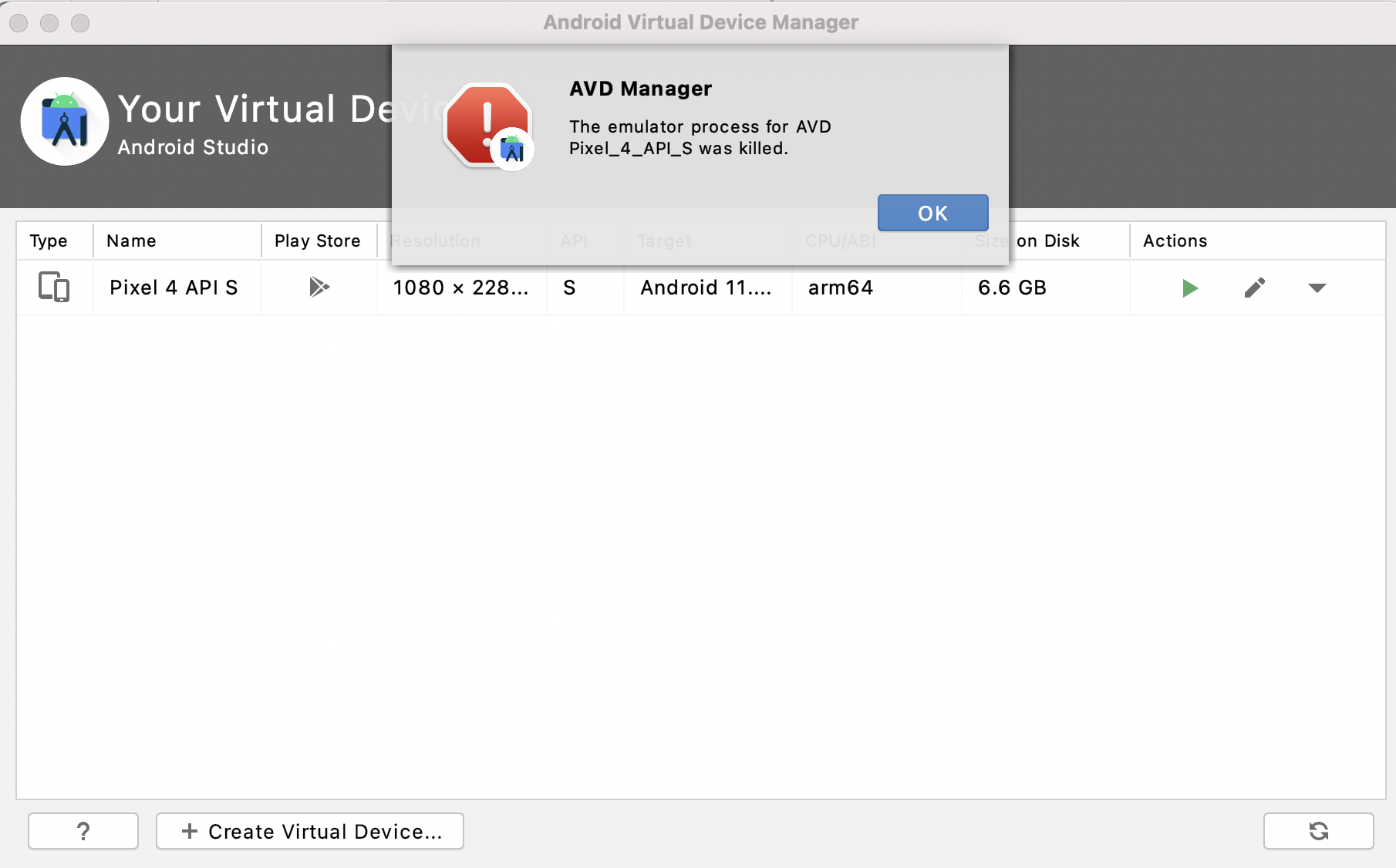Click the emulator process killed message text

(700, 137)
